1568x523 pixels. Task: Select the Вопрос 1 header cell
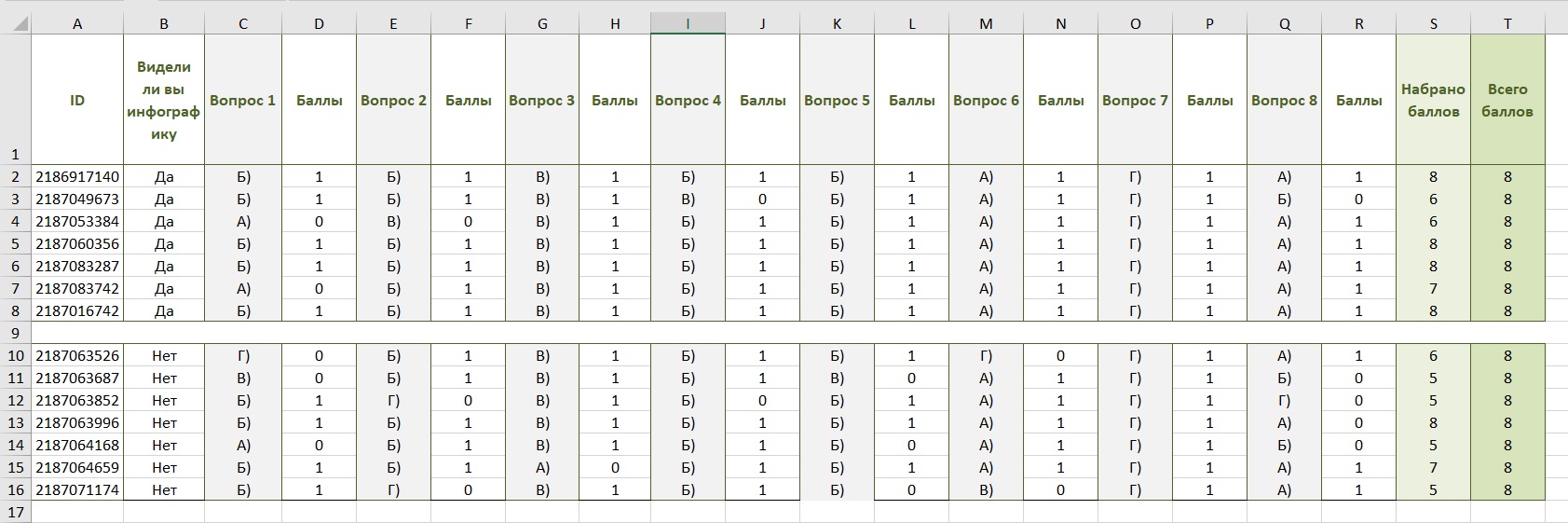242,100
